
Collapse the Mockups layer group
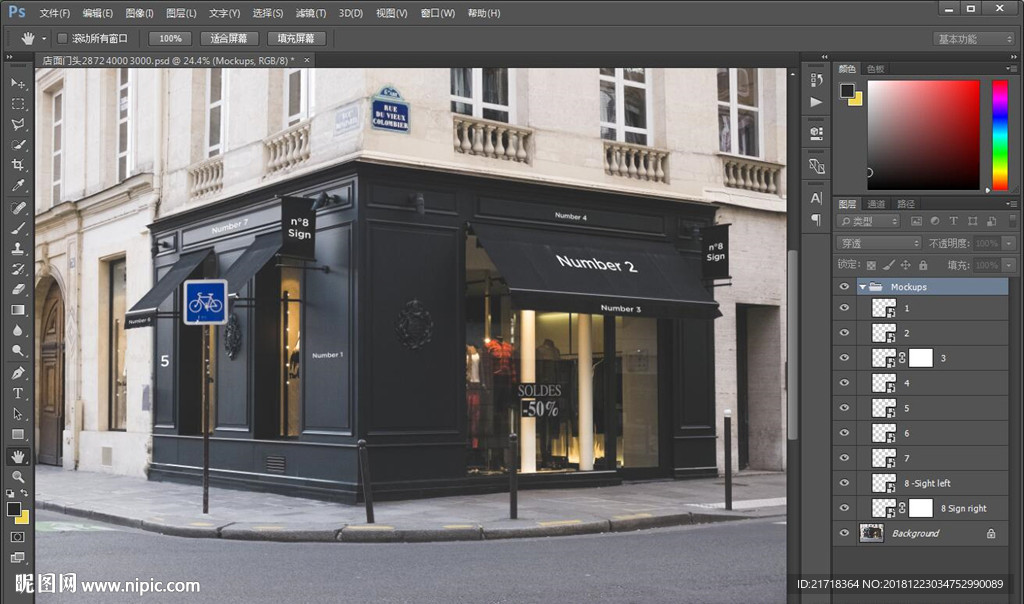[862, 287]
